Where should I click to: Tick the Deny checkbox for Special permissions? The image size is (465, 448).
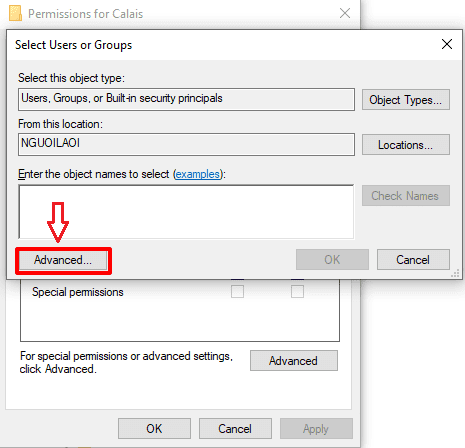click(x=297, y=292)
